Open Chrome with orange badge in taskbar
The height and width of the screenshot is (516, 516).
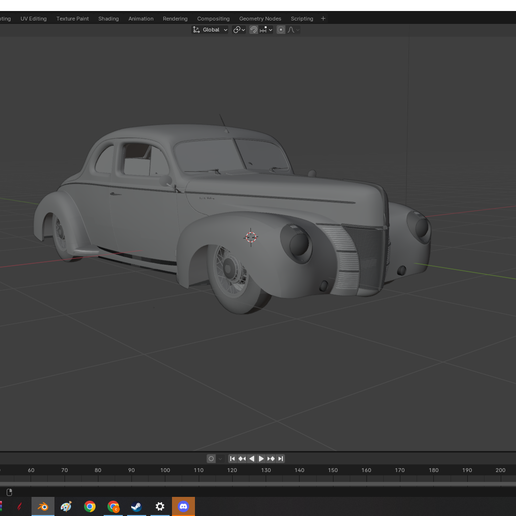point(113,506)
